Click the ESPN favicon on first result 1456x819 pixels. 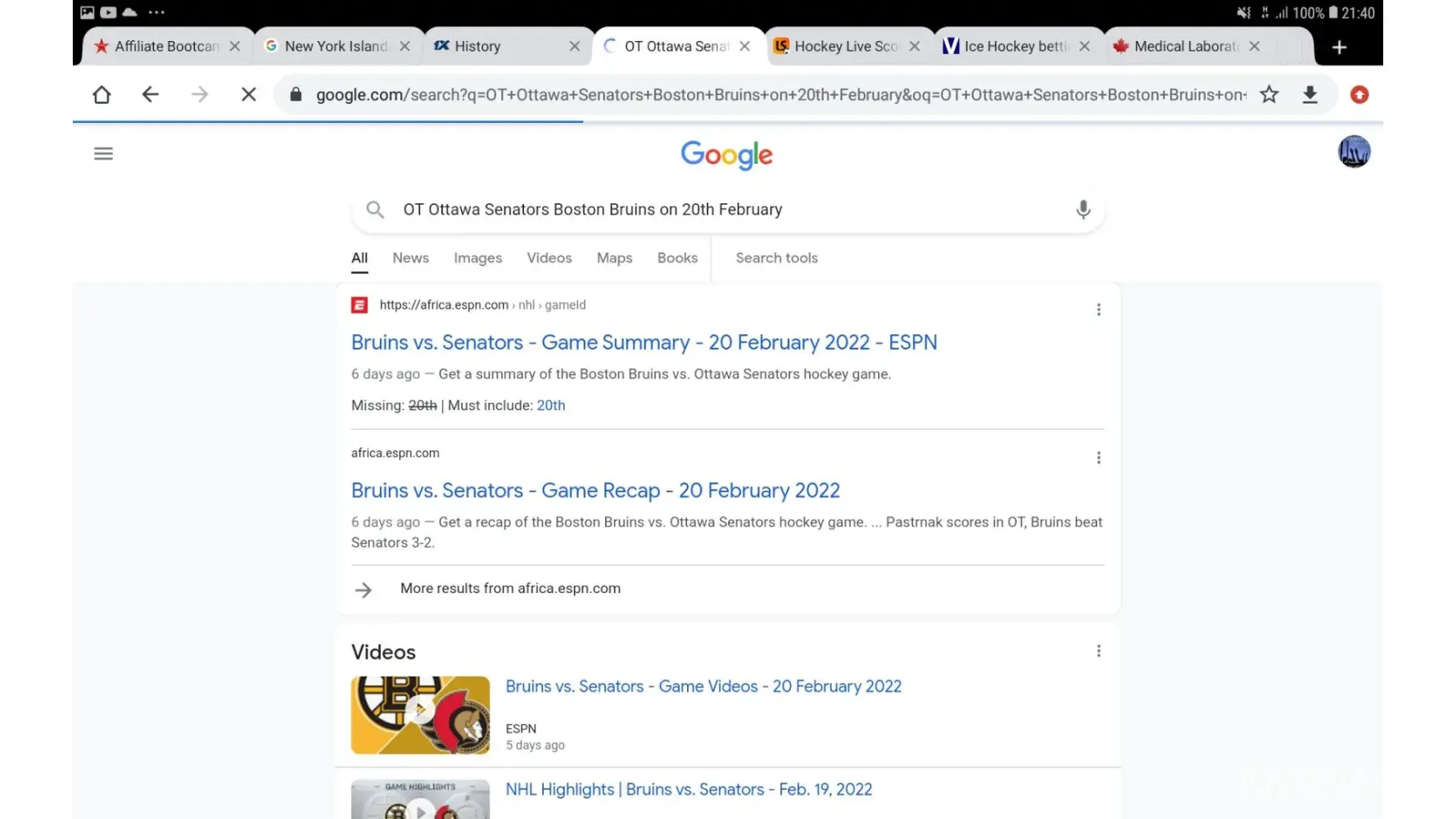pos(359,305)
